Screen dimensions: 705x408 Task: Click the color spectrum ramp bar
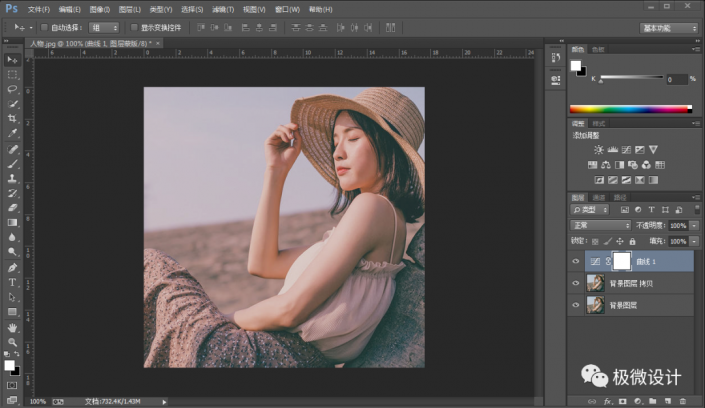point(630,108)
